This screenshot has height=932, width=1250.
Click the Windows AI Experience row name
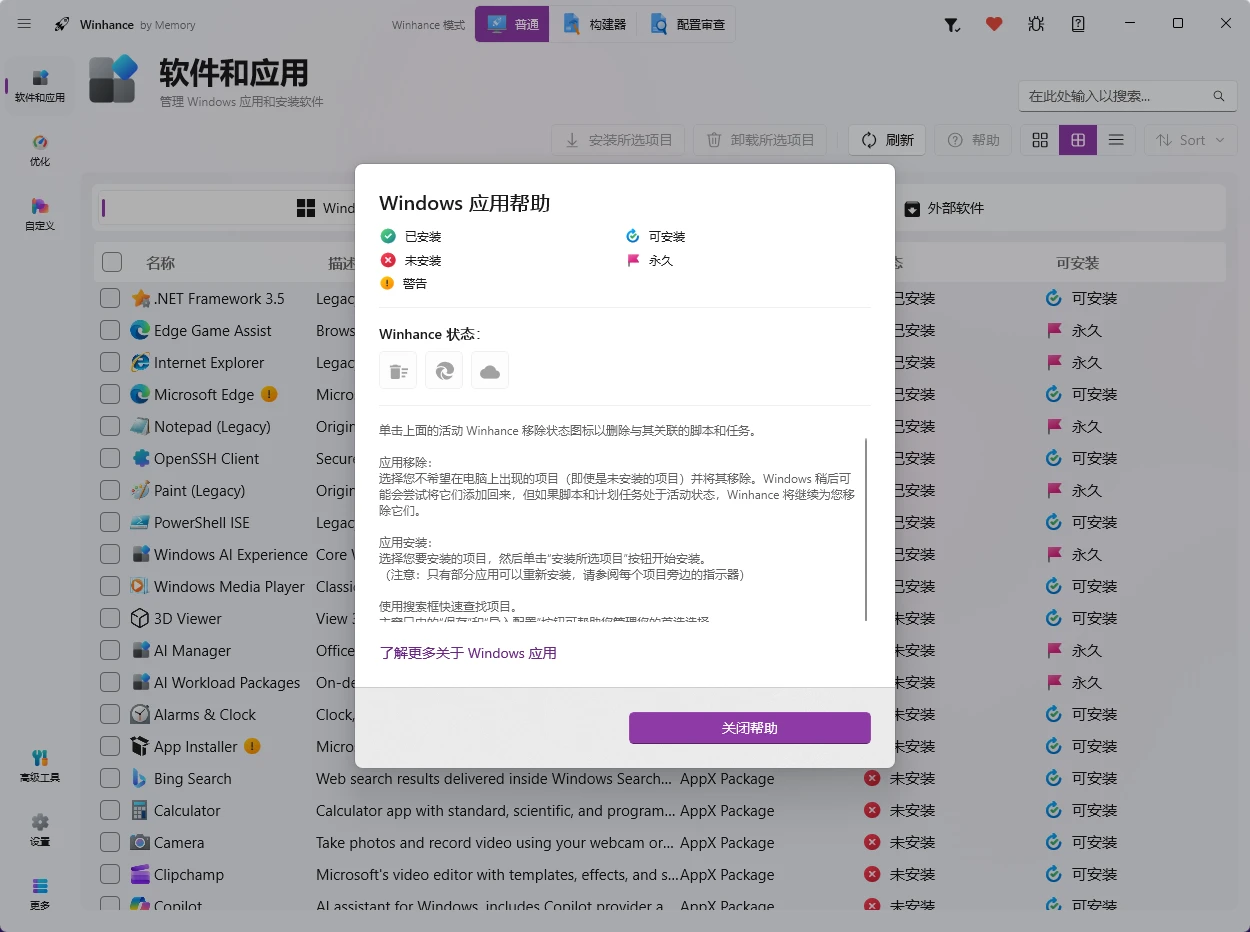click(231, 554)
